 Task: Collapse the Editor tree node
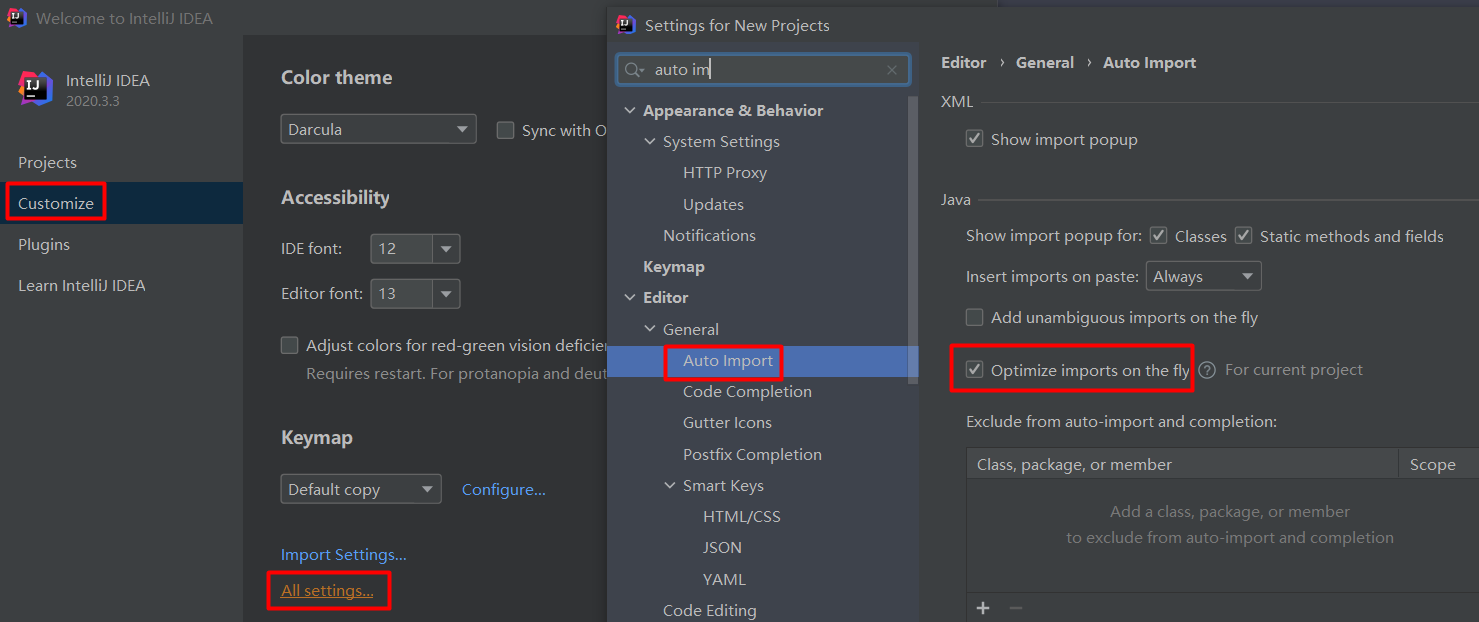629,298
